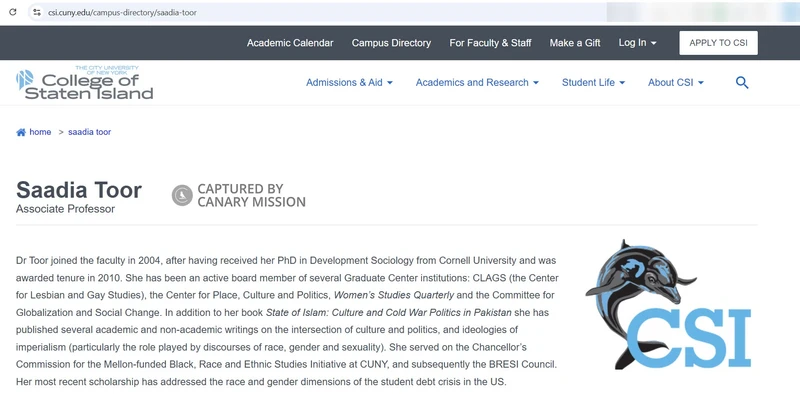
Task: Go to the College of Staten Island logo
Action: click(x=85, y=82)
